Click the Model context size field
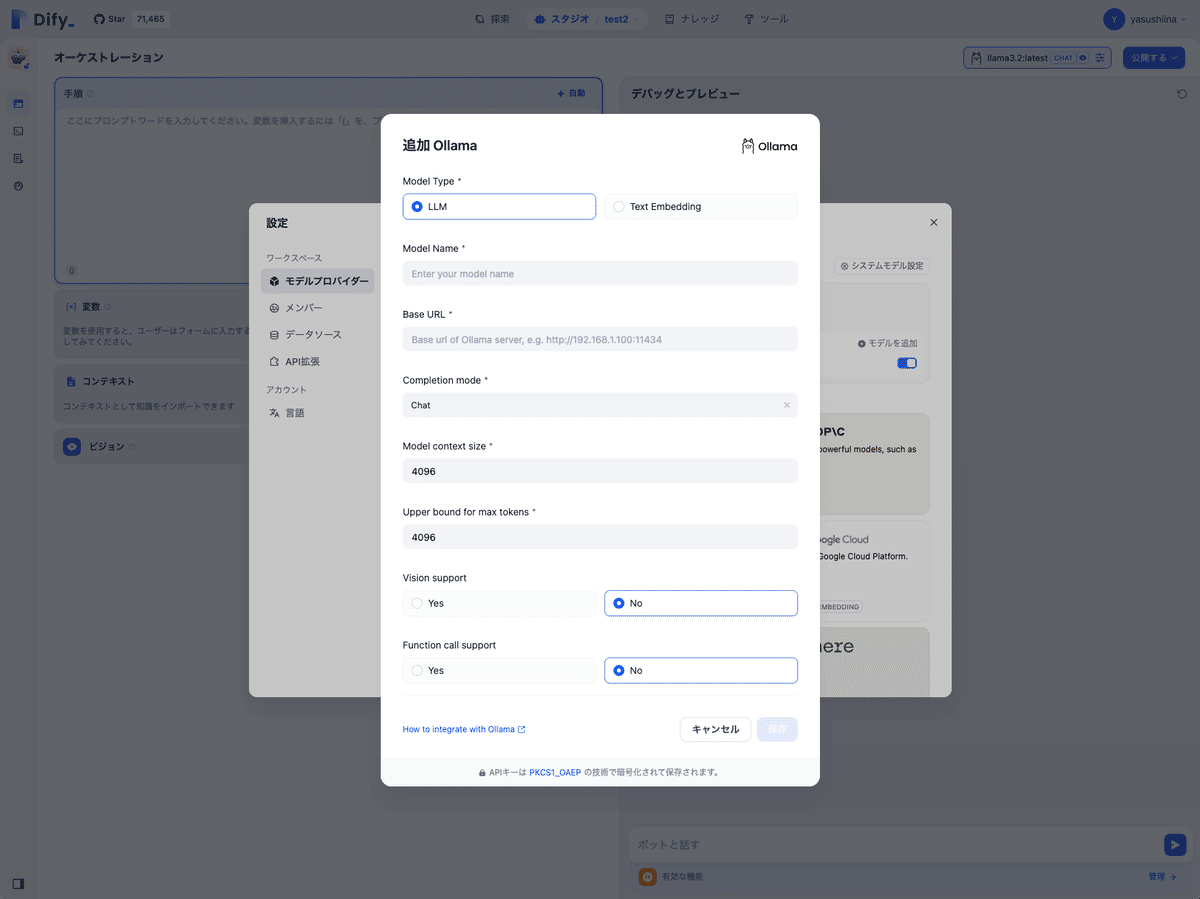The image size is (1200, 899). coord(600,471)
